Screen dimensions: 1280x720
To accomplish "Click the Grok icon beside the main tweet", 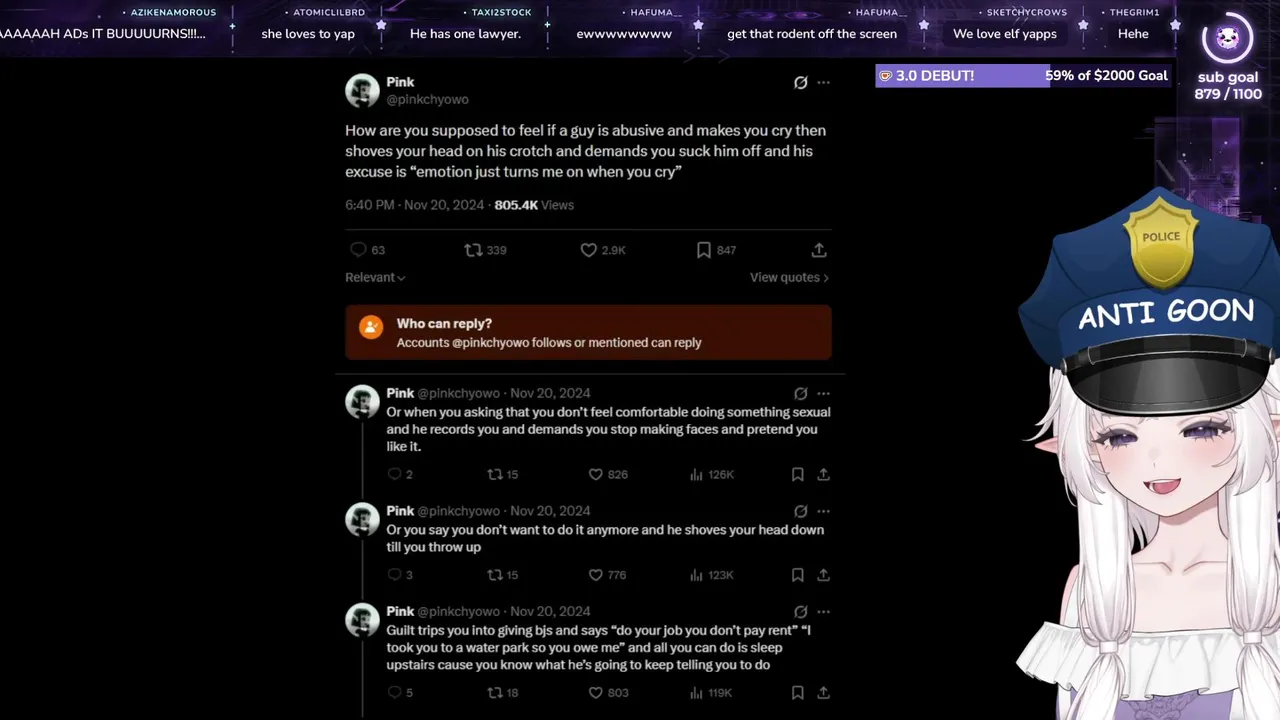I will [x=800, y=83].
